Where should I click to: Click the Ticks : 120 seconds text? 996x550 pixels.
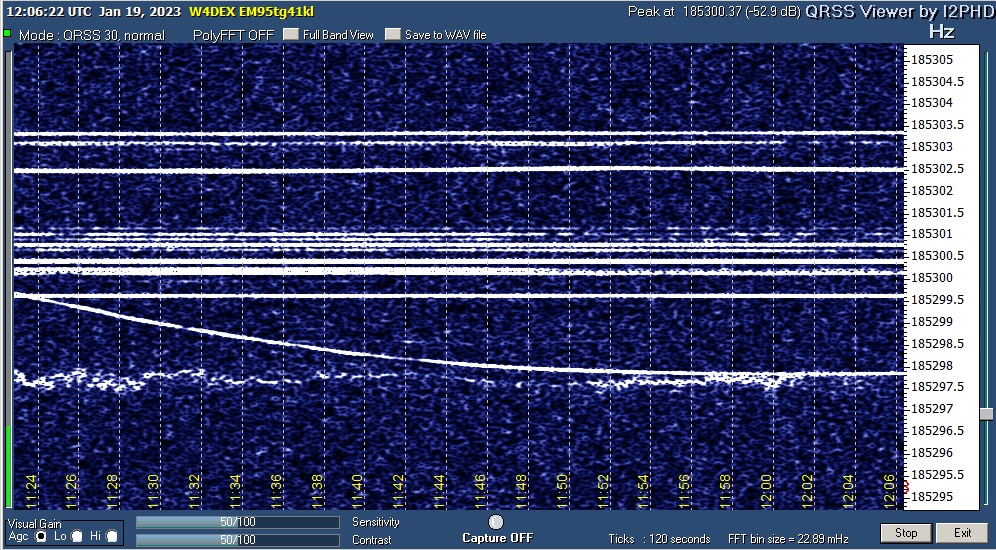(659, 539)
